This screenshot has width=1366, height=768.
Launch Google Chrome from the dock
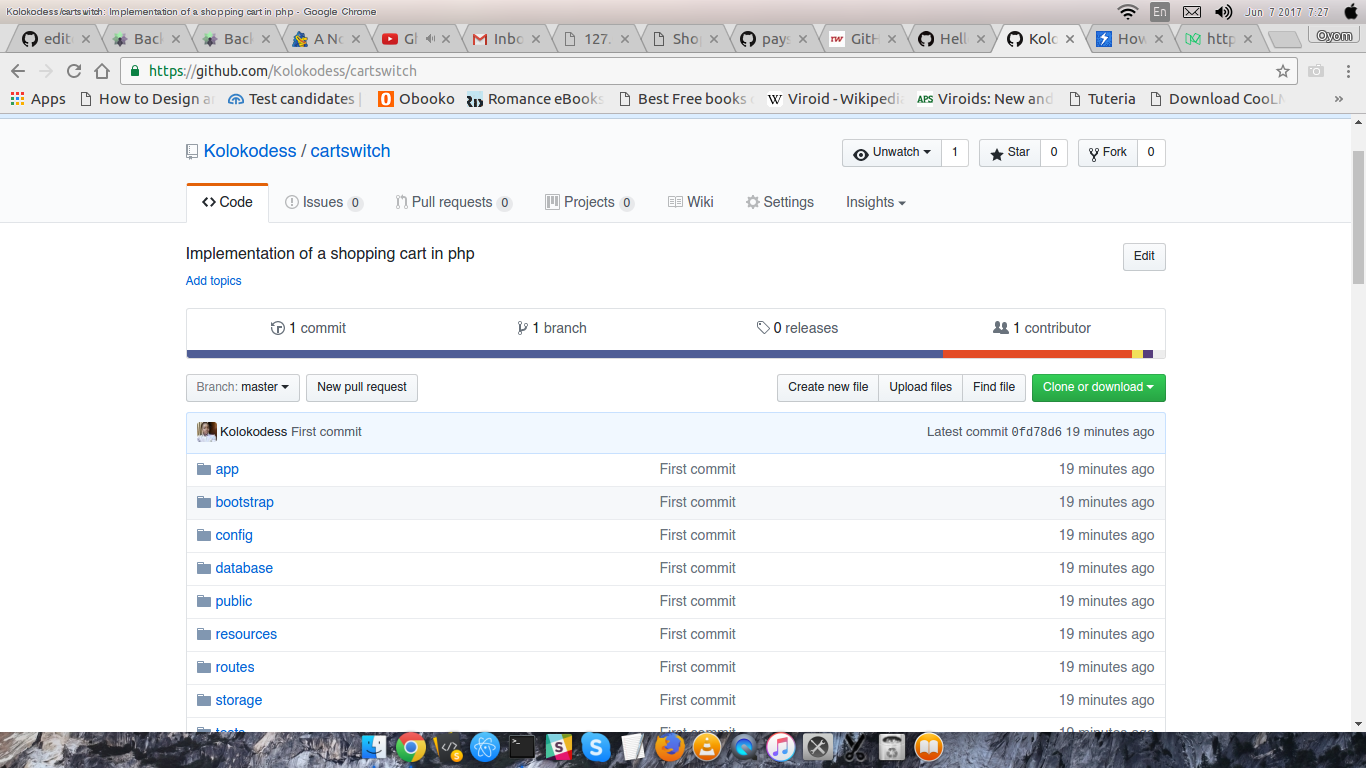tap(410, 747)
